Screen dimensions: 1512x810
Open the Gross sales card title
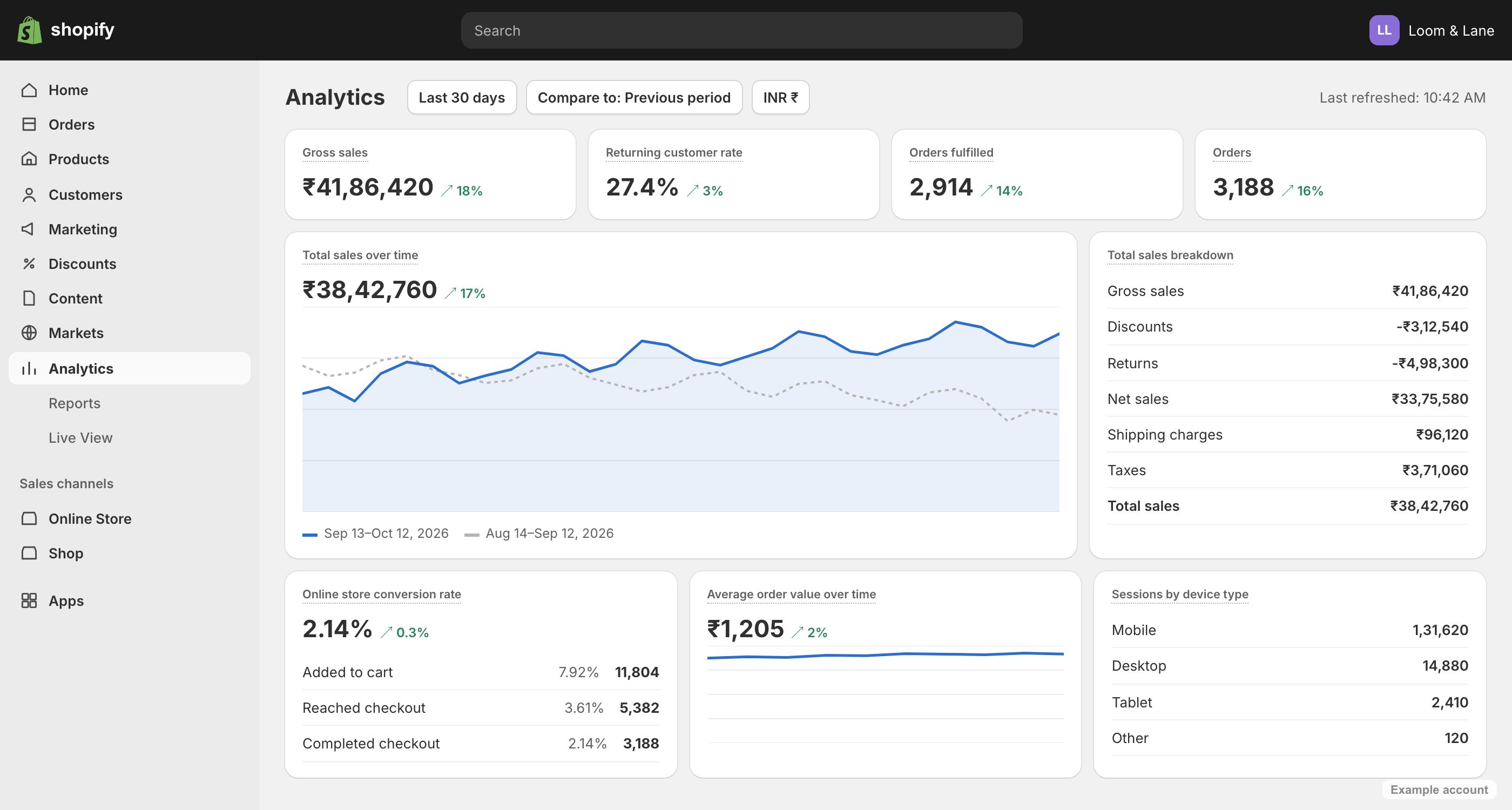click(x=335, y=153)
